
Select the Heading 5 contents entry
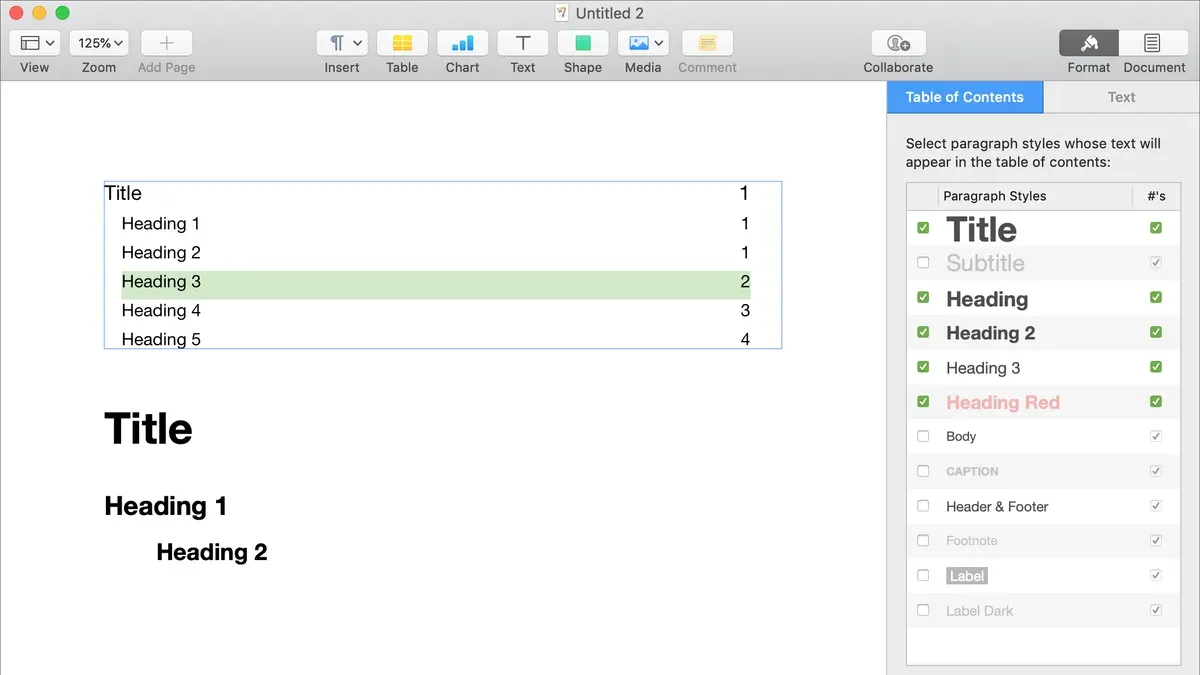[x=435, y=340]
